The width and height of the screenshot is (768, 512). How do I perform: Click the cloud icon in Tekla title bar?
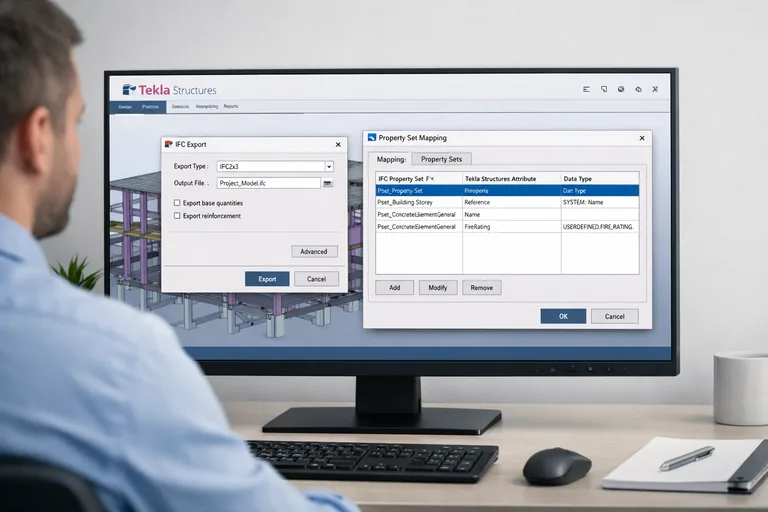pyautogui.click(x=638, y=89)
